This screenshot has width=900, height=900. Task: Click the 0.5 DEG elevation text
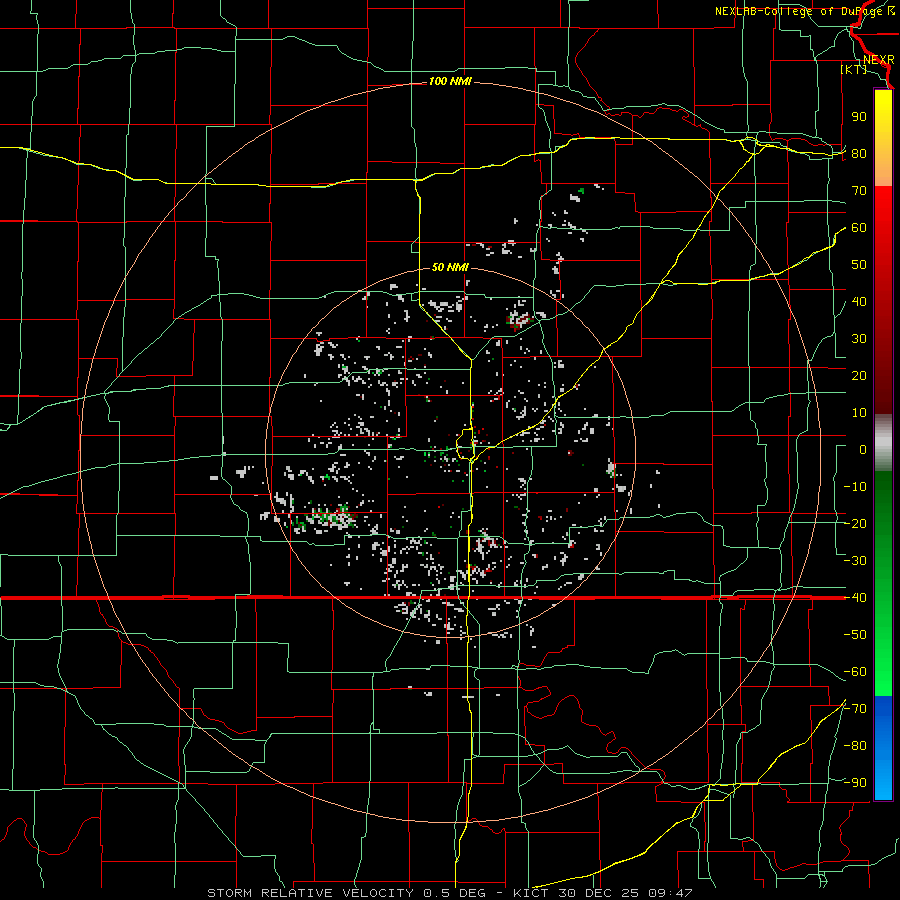pos(454,893)
